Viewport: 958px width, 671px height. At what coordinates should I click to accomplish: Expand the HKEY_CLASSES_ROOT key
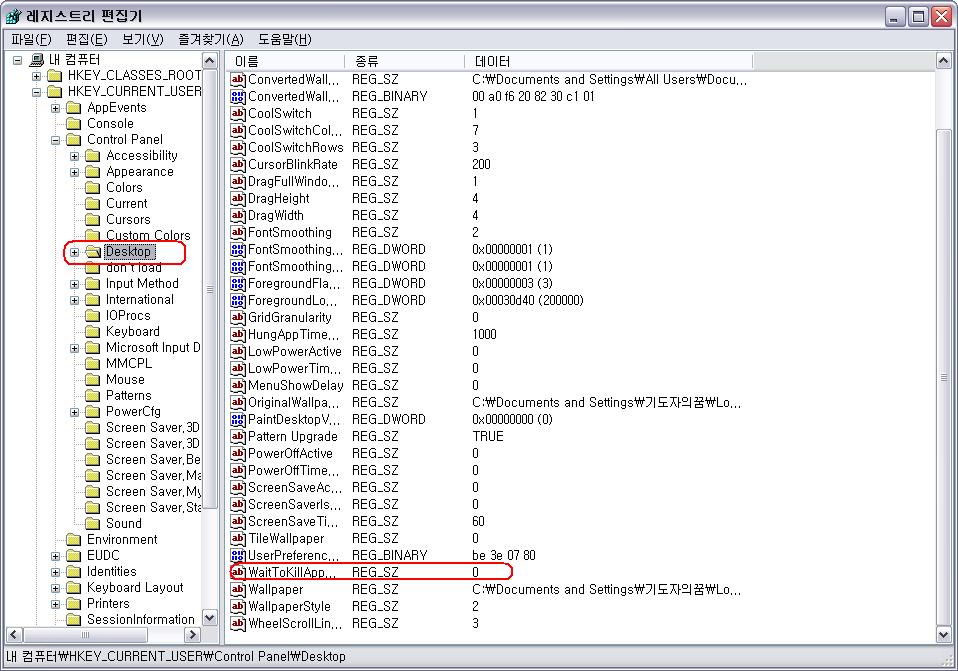(37, 76)
